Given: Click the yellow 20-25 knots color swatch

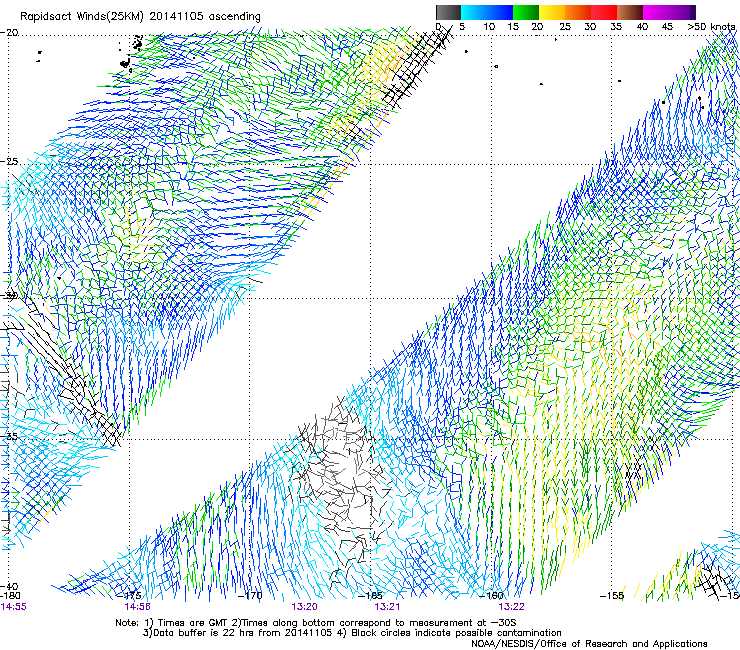Looking at the screenshot, I should (552, 12).
